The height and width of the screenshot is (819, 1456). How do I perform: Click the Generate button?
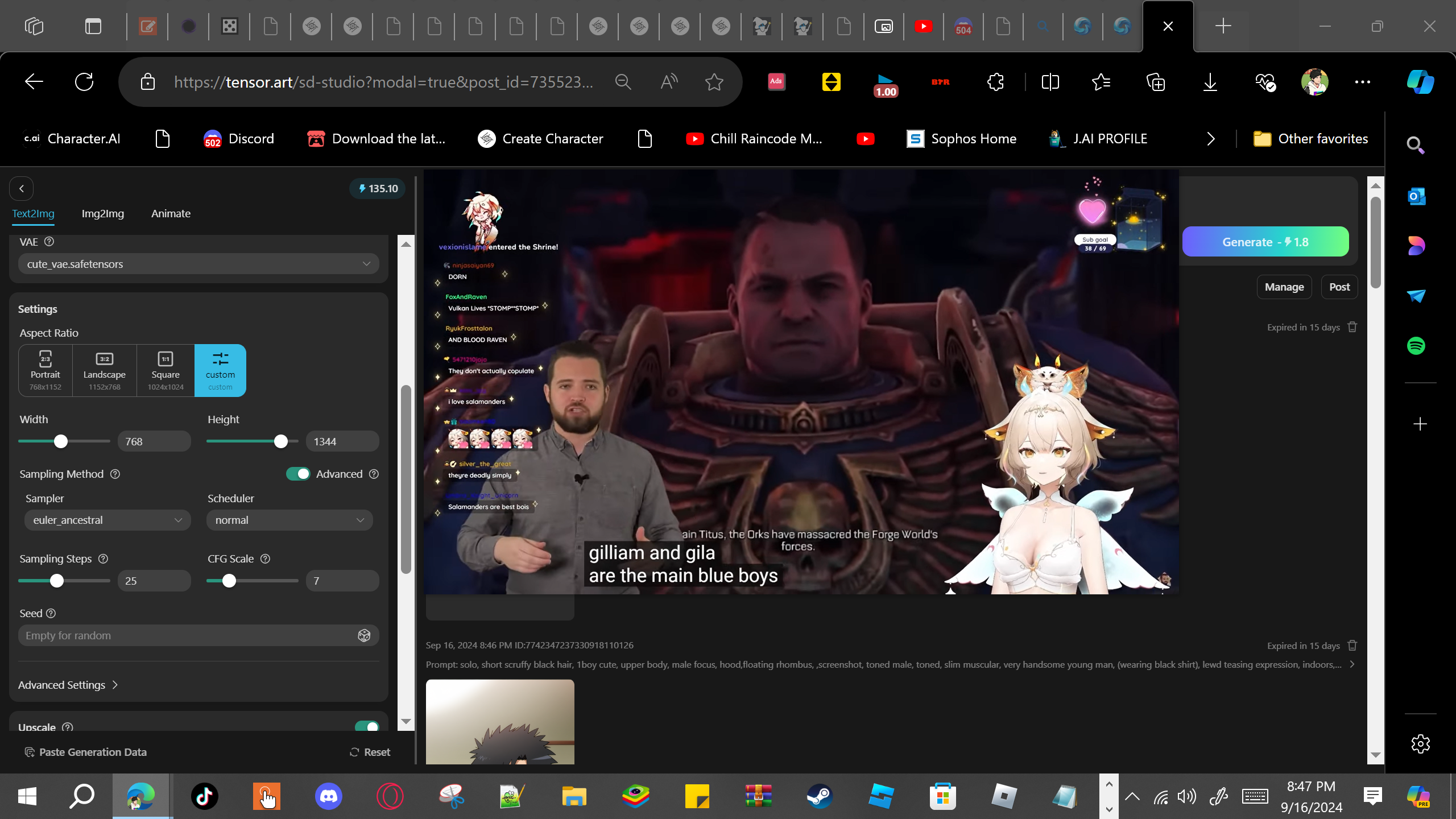click(x=1265, y=242)
